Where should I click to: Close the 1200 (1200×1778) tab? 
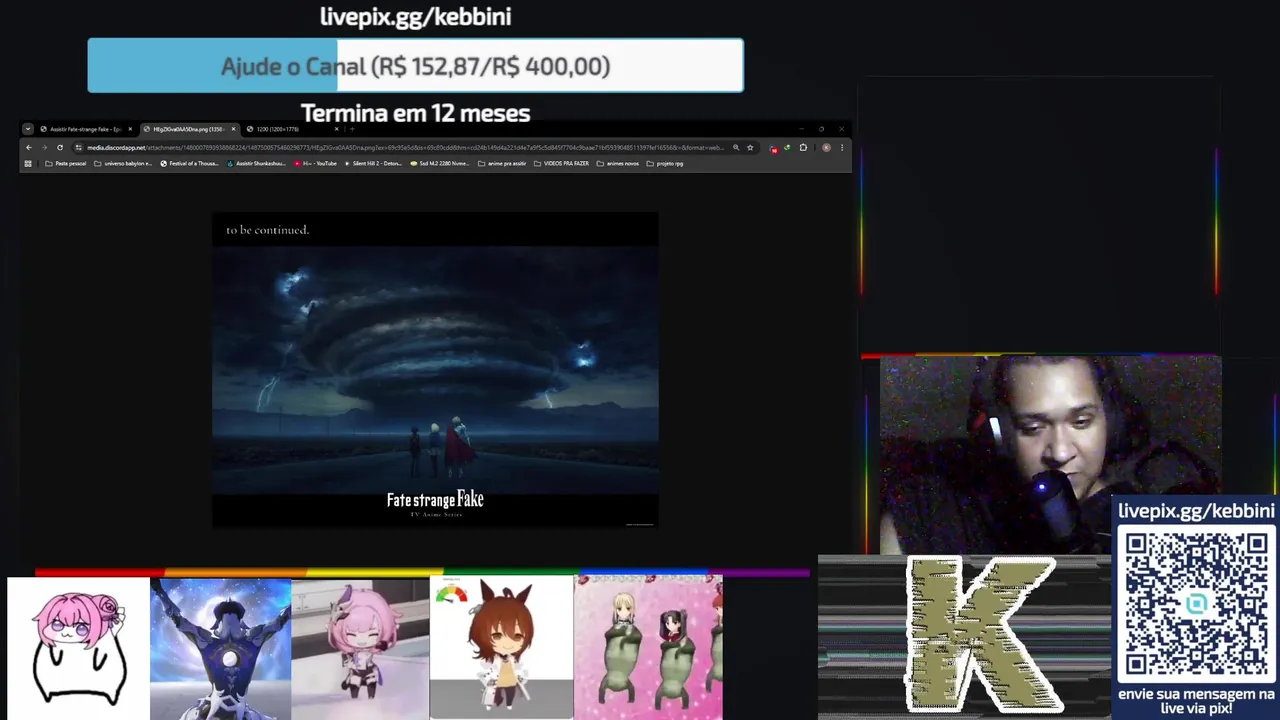[x=336, y=129]
